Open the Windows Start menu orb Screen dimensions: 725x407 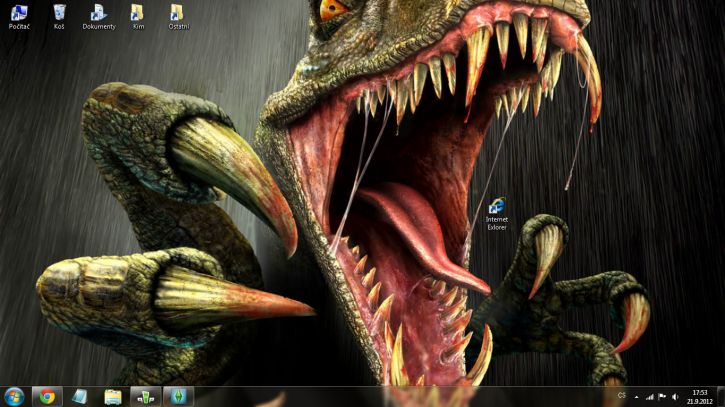click(14, 397)
